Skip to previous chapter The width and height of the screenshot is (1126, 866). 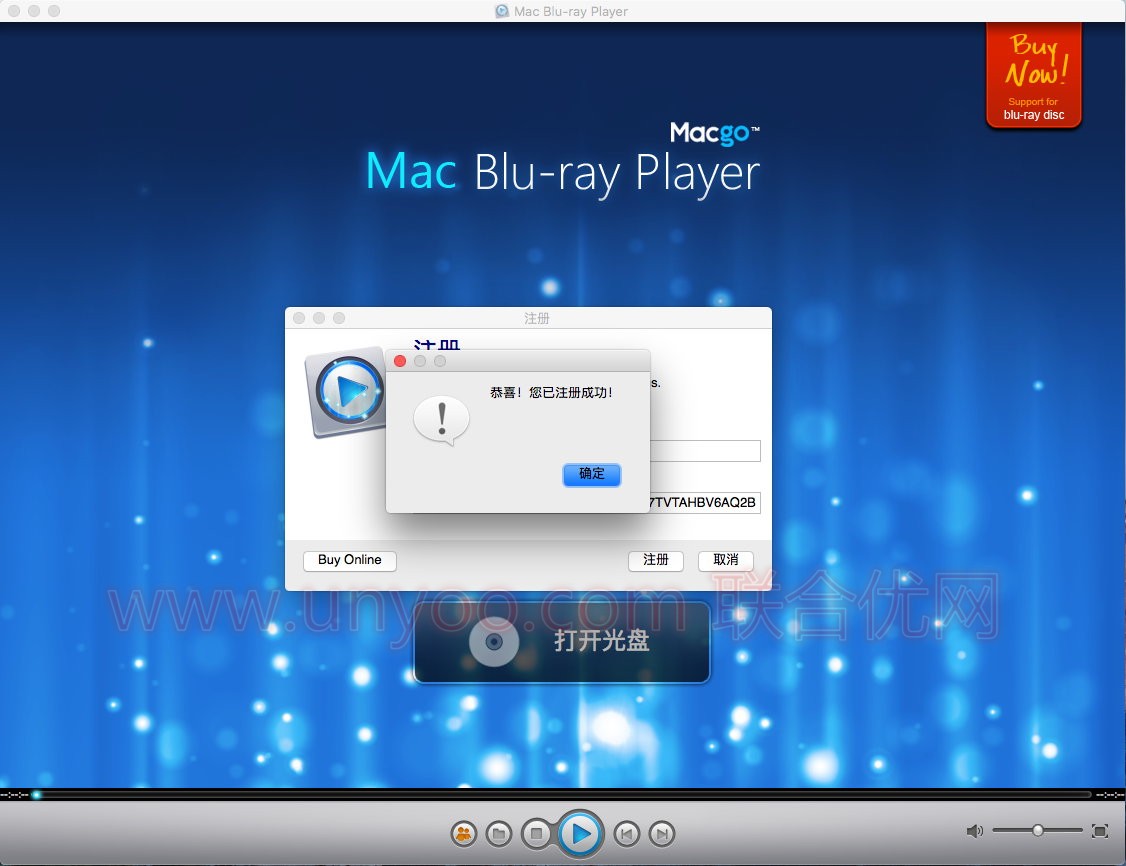(x=626, y=834)
